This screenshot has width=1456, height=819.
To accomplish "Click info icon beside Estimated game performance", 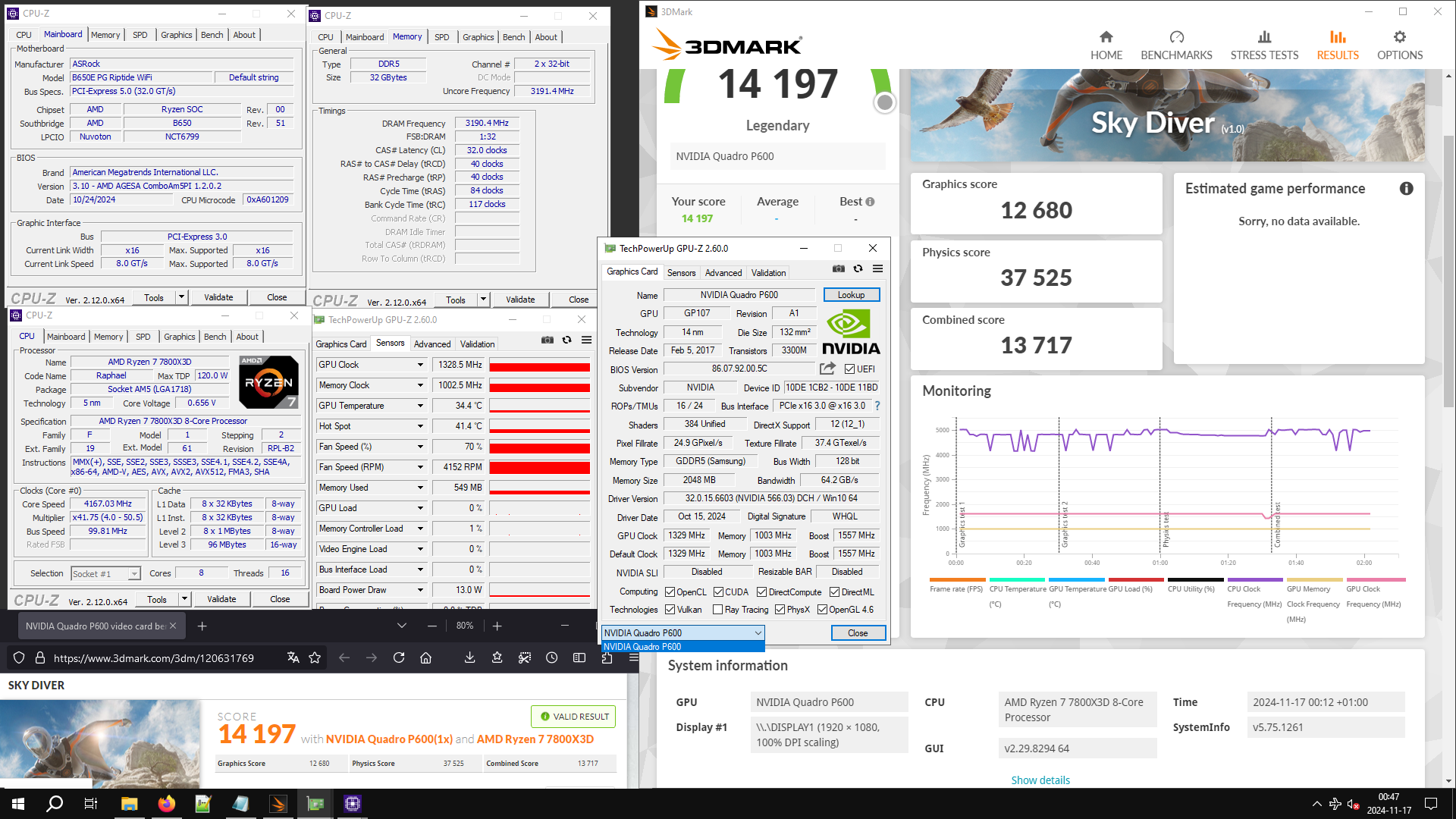I will (1406, 189).
